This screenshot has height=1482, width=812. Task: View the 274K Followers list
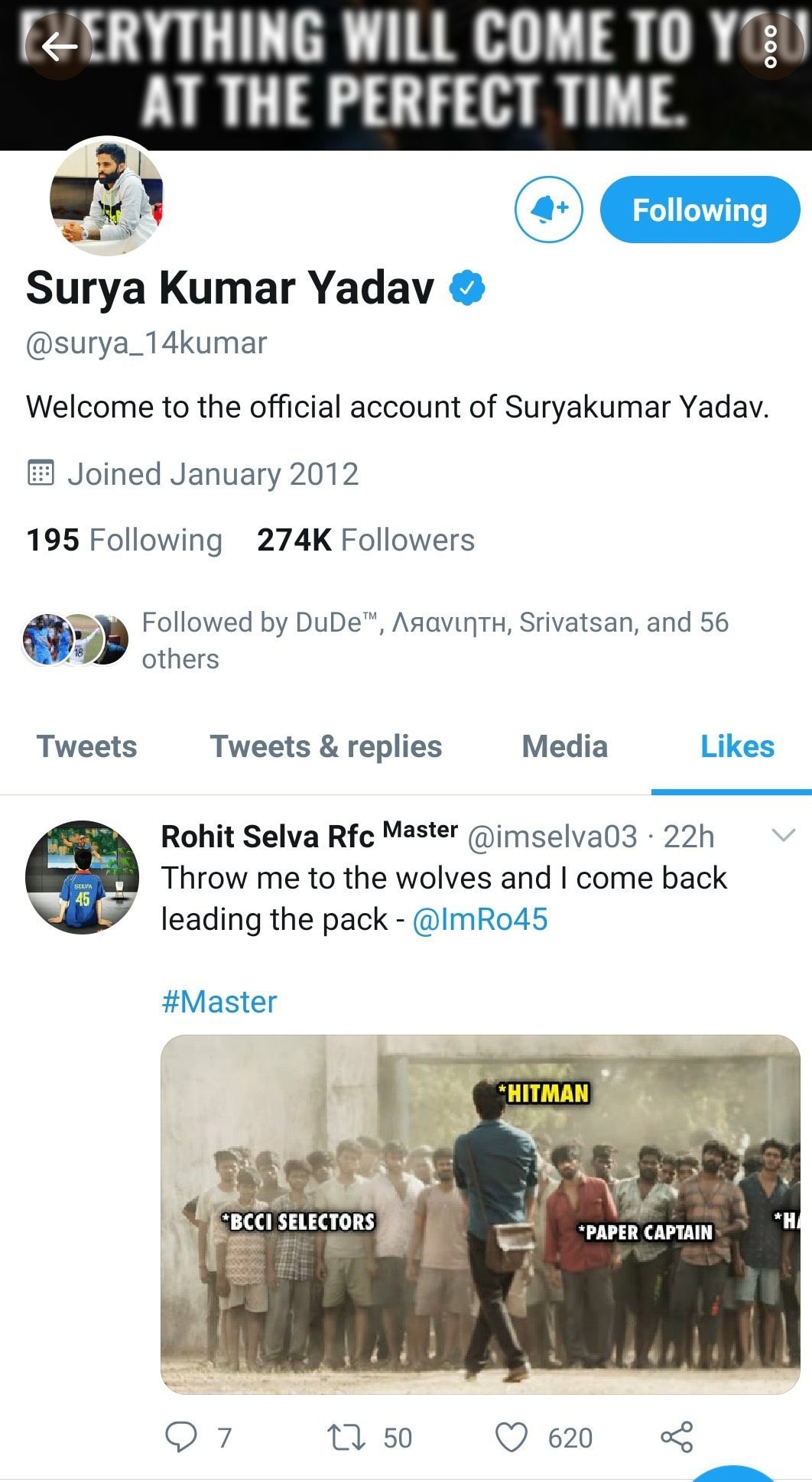365,540
